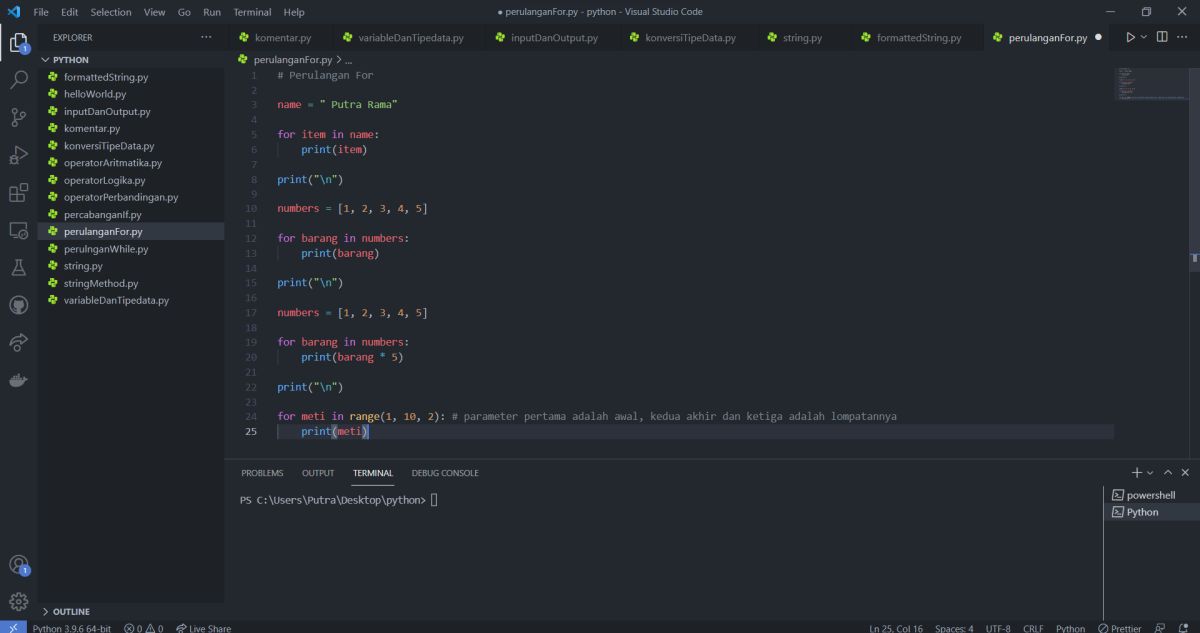Viewport: 1200px width, 633px height.
Task: Split the editor to the right
Action: coord(1162,37)
